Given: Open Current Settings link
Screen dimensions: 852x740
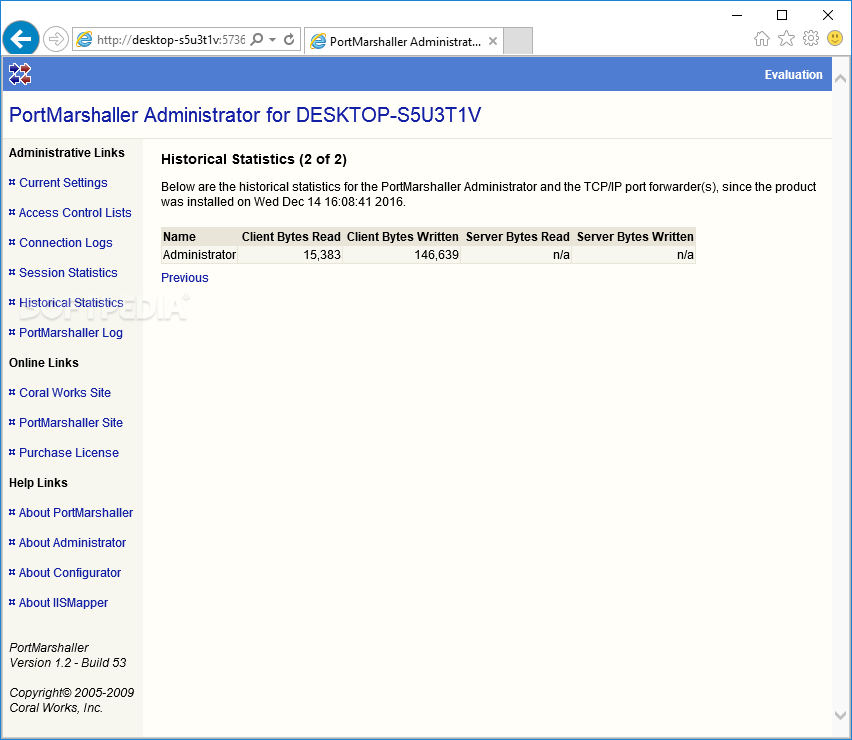Looking at the screenshot, I should click(x=63, y=183).
